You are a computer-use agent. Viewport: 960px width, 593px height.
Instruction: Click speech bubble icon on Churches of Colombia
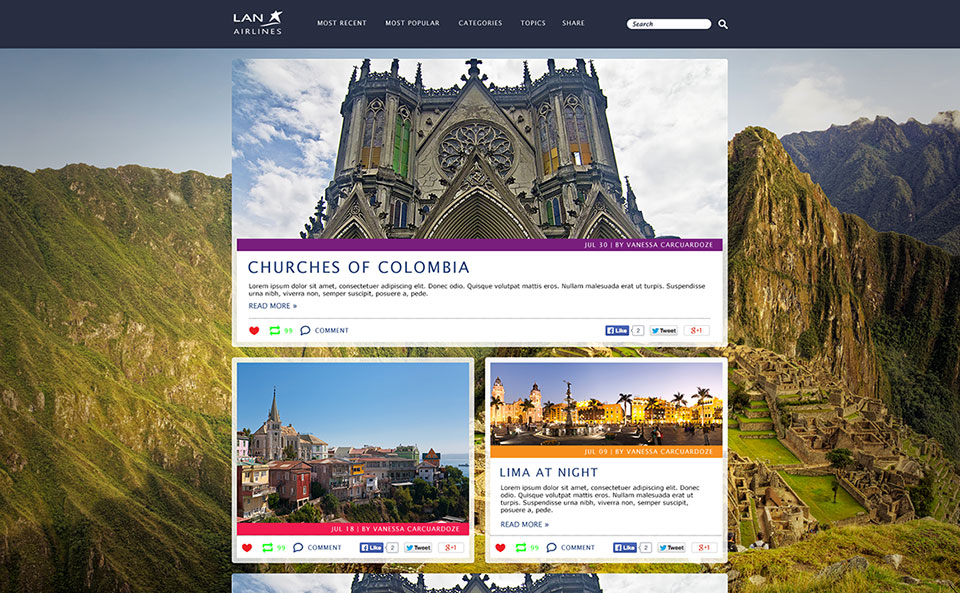pos(305,330)
